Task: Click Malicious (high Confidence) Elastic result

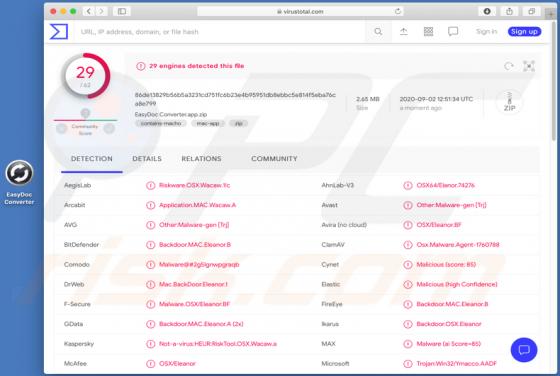Action: pyautogui.click(x=457, y=284)
